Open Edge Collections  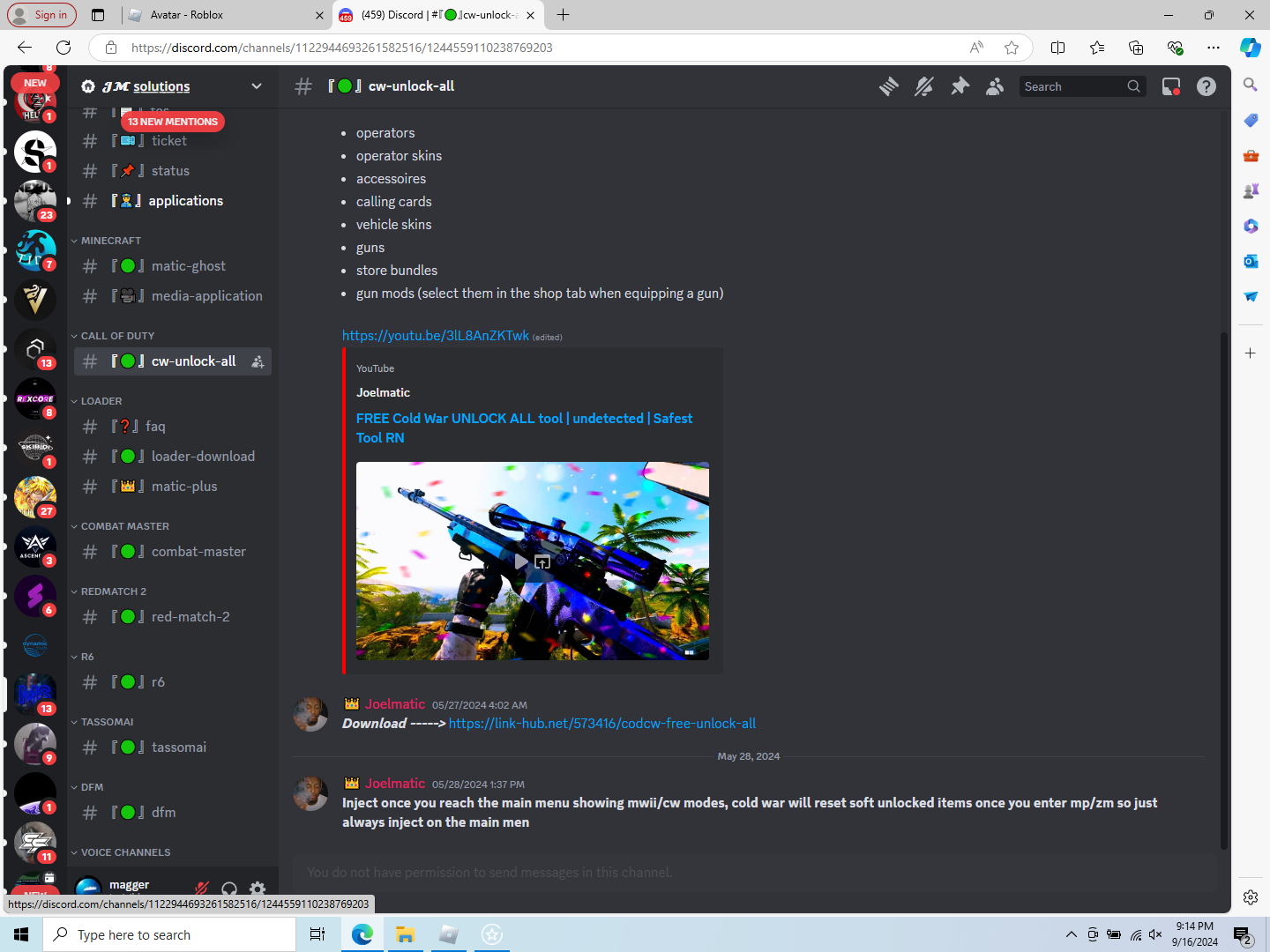1136,48
